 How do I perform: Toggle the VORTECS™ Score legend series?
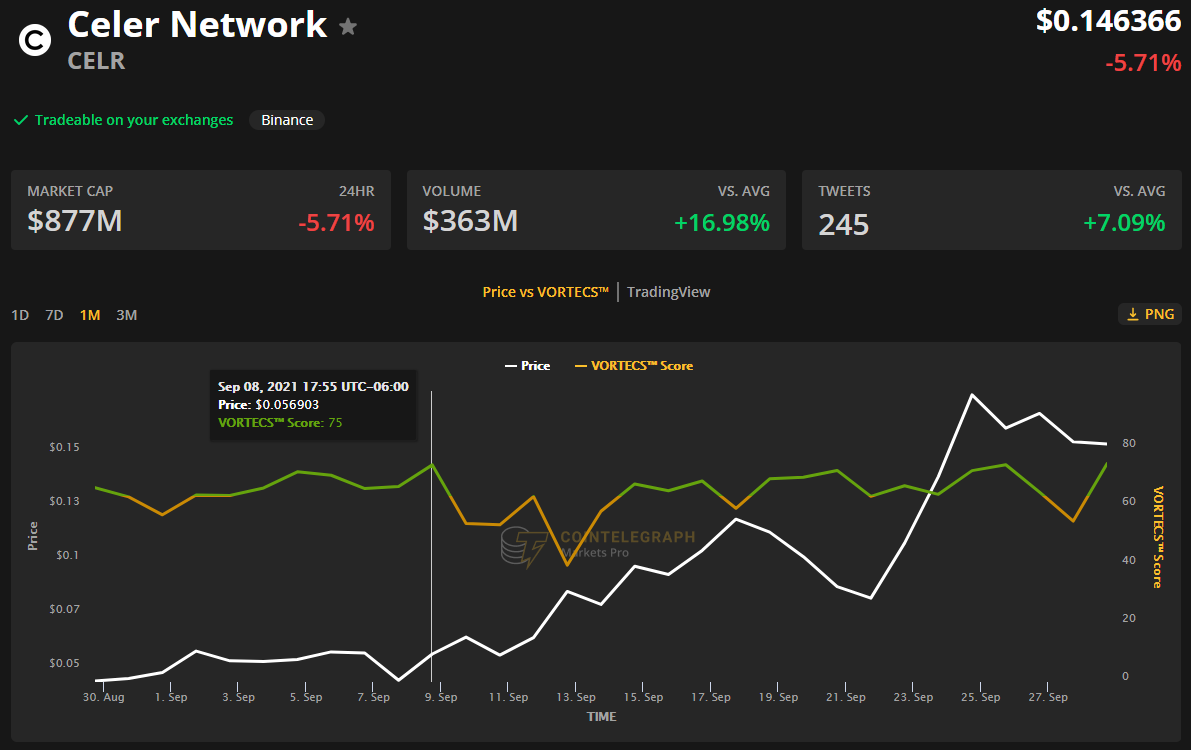634,366
